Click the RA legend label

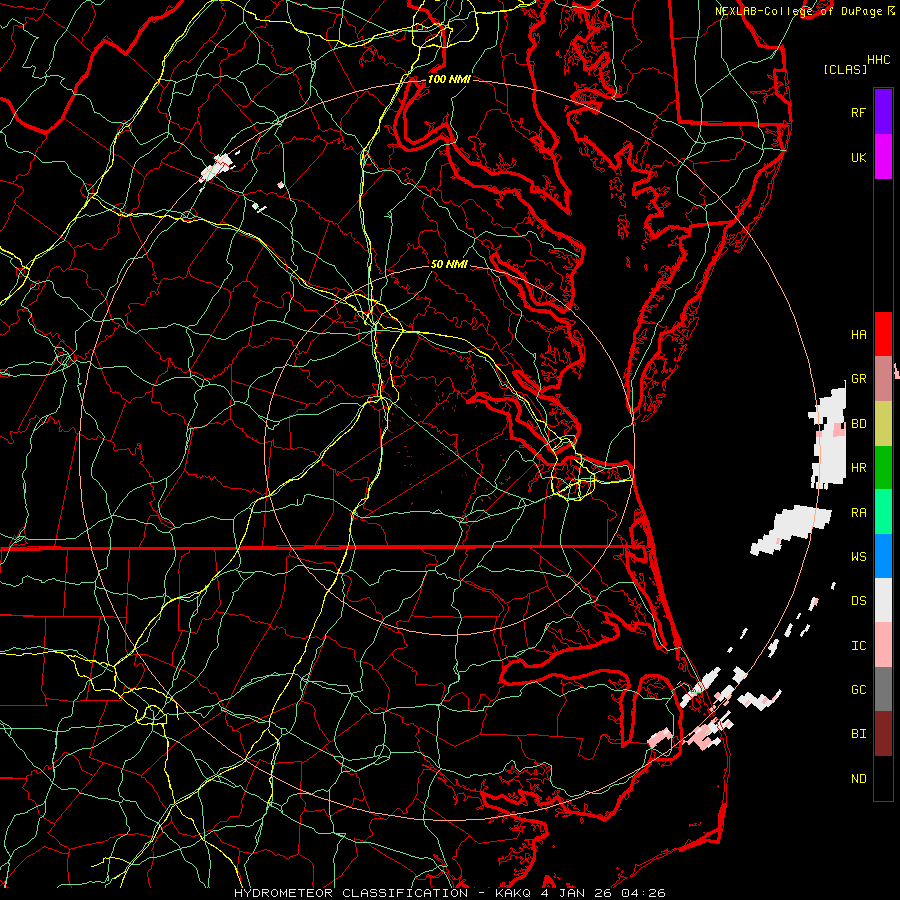858,513
